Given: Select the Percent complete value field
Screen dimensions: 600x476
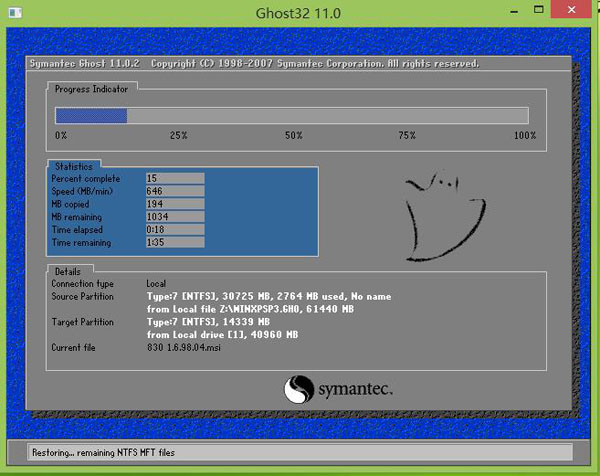Looking at the screenshot, I should coord(174,178).
